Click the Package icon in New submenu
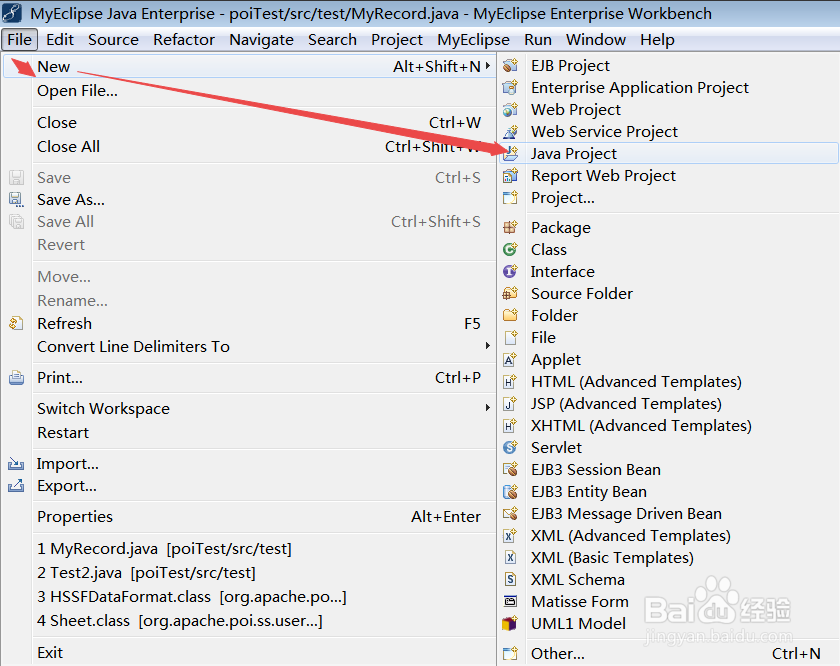 [511, 228]
